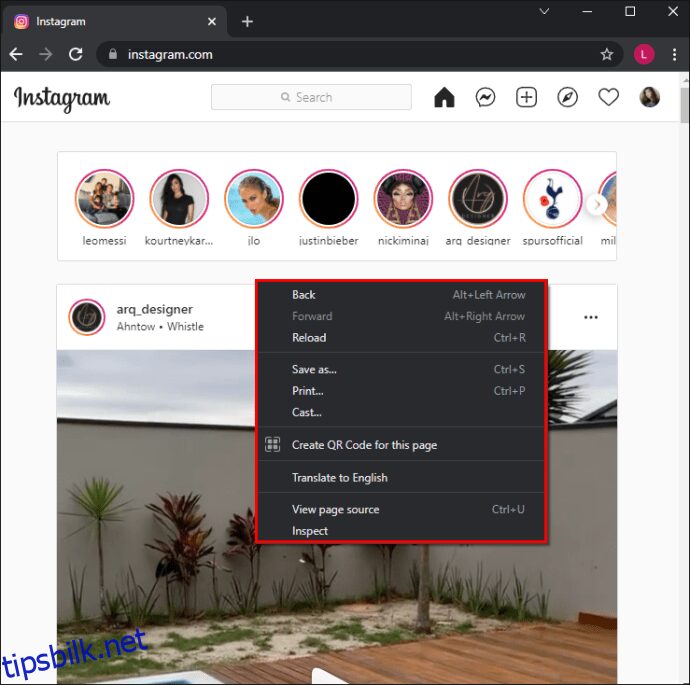Image resolution: width=690 pixels, height=685 pixels.
Task: Click the post video image
Action: [337, 517]
